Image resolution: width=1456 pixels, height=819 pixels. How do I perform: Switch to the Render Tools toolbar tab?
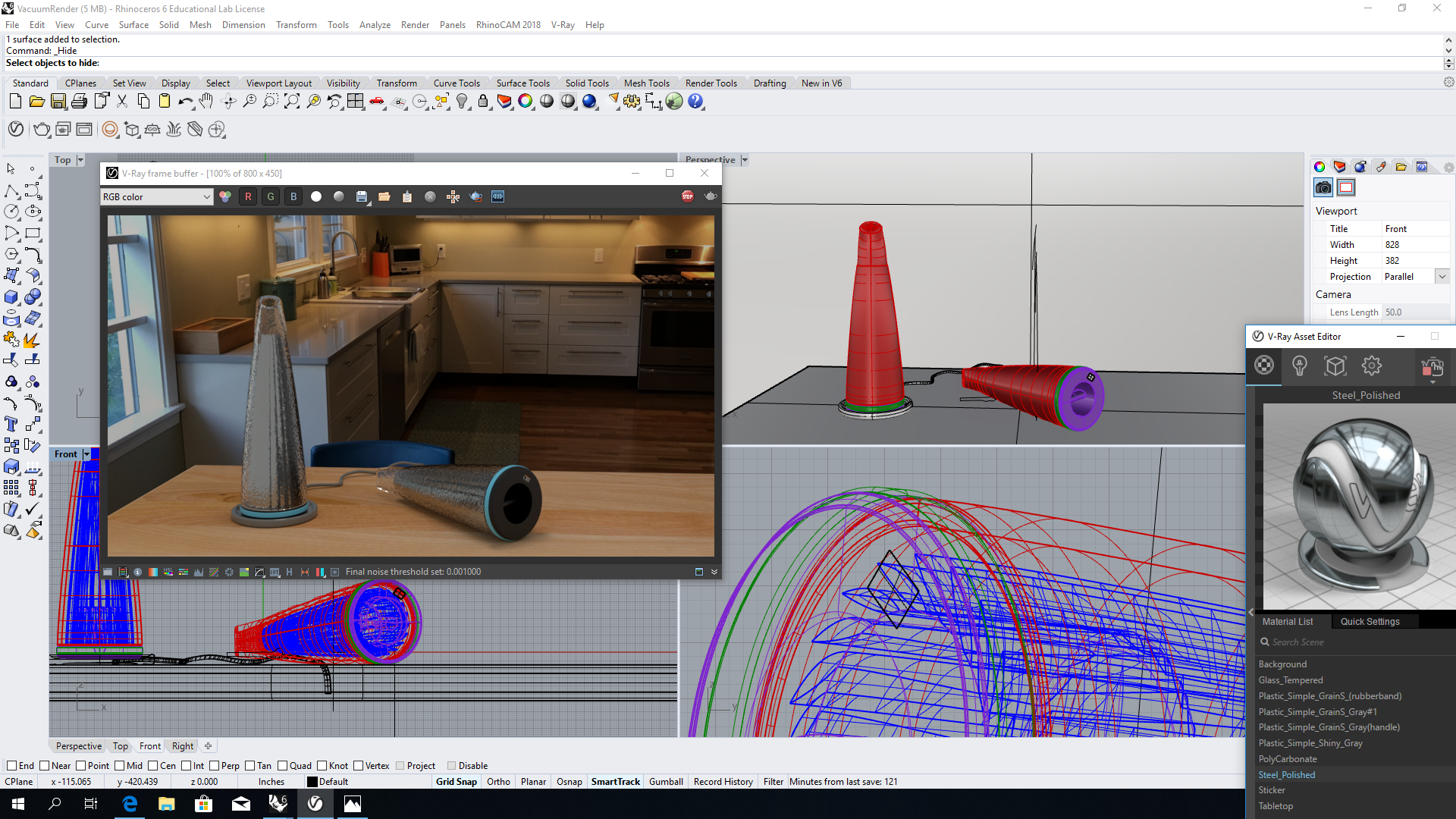711,83
